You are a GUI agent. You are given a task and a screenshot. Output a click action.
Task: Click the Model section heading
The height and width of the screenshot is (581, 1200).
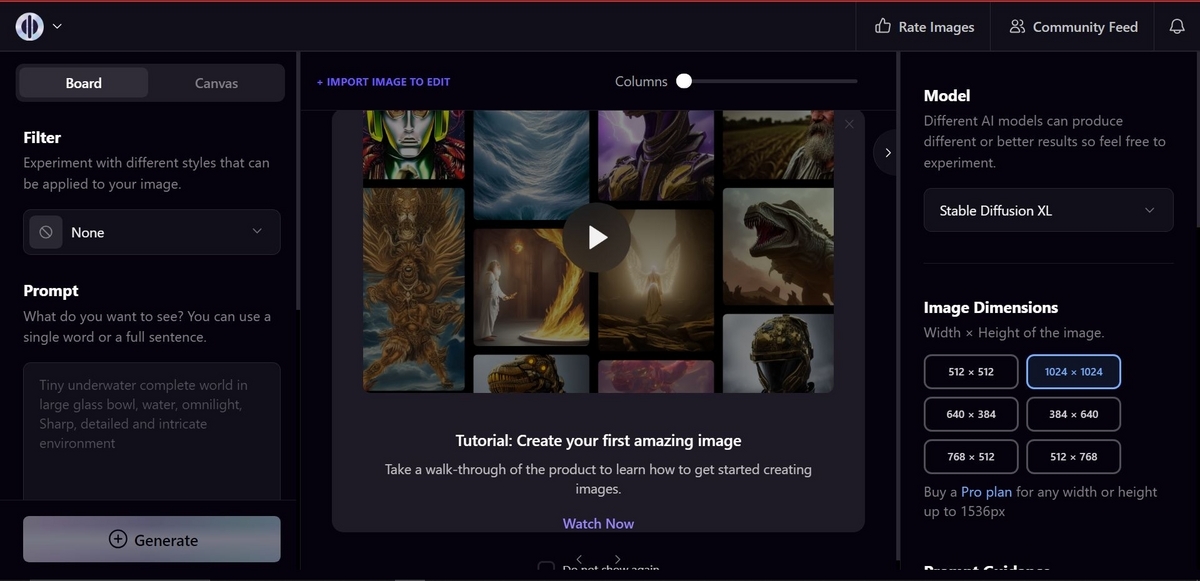coord(947,96)
